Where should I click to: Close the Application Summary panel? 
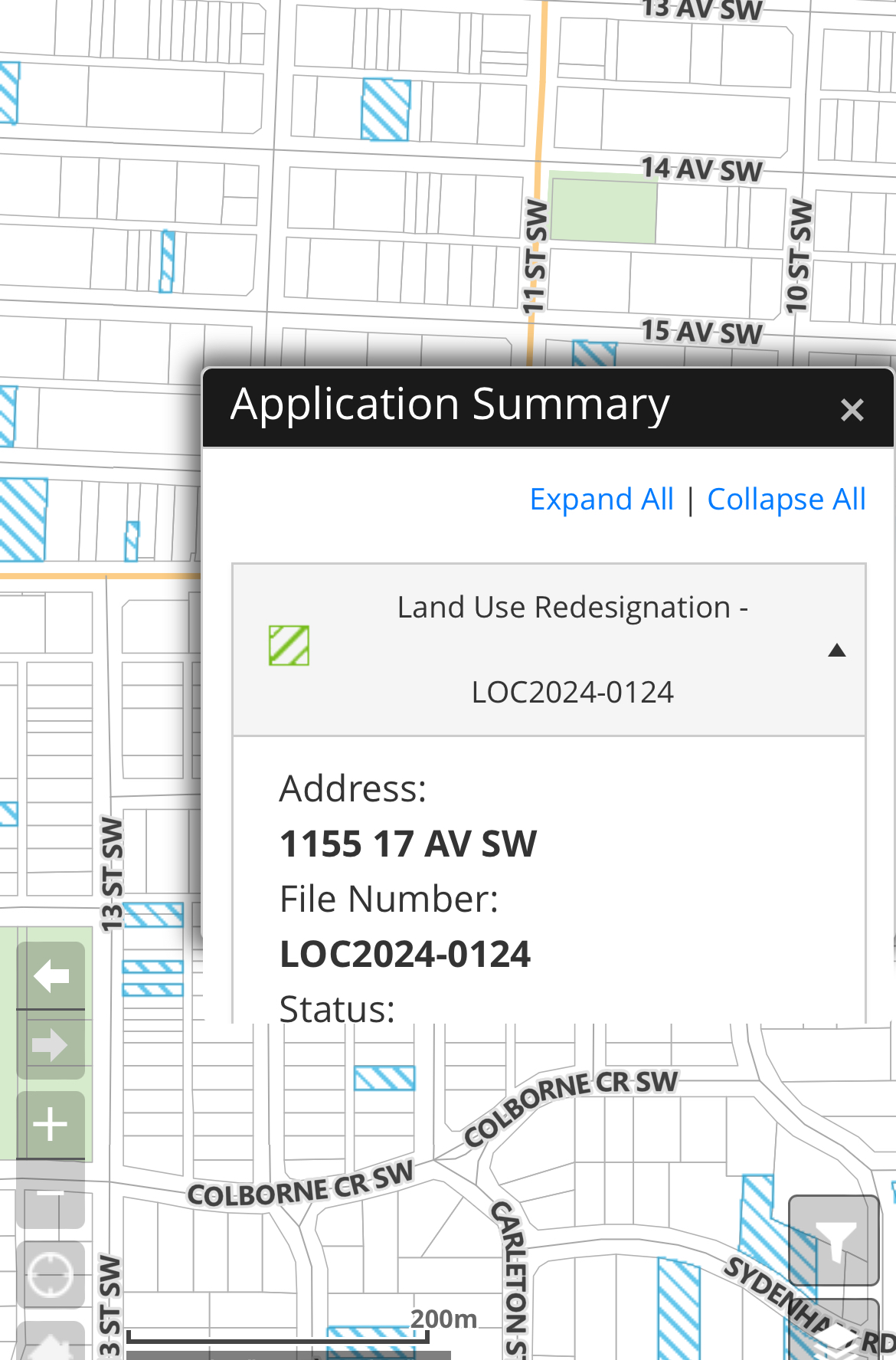tap(852, 410)
